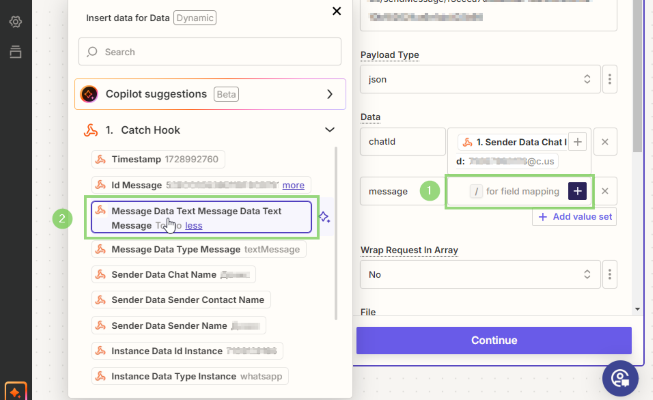Remove the chatId data row
Screen dimensions: 653x400
(x=605, y=142)
